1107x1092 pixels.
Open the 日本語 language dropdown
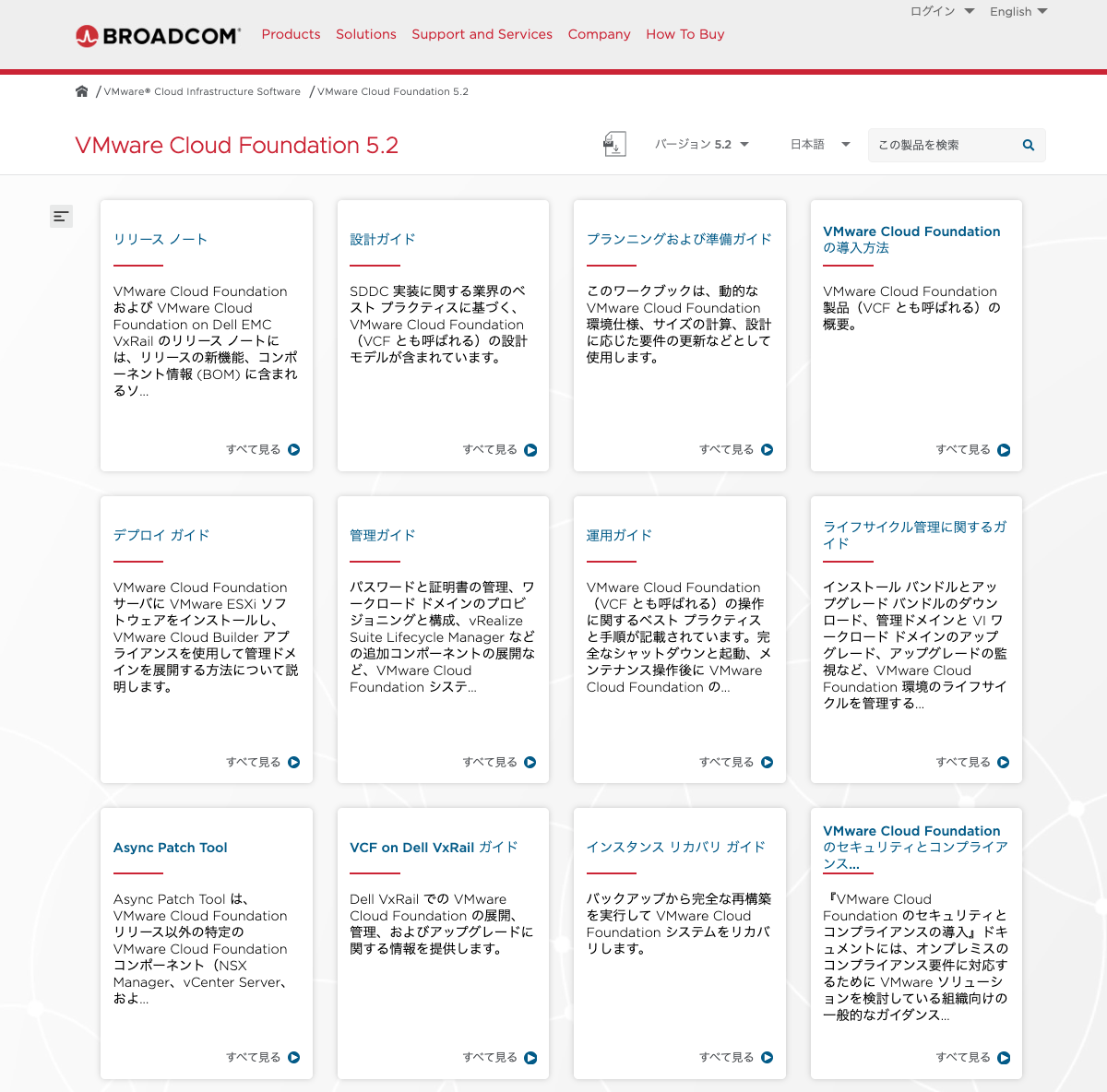(819, 144)
